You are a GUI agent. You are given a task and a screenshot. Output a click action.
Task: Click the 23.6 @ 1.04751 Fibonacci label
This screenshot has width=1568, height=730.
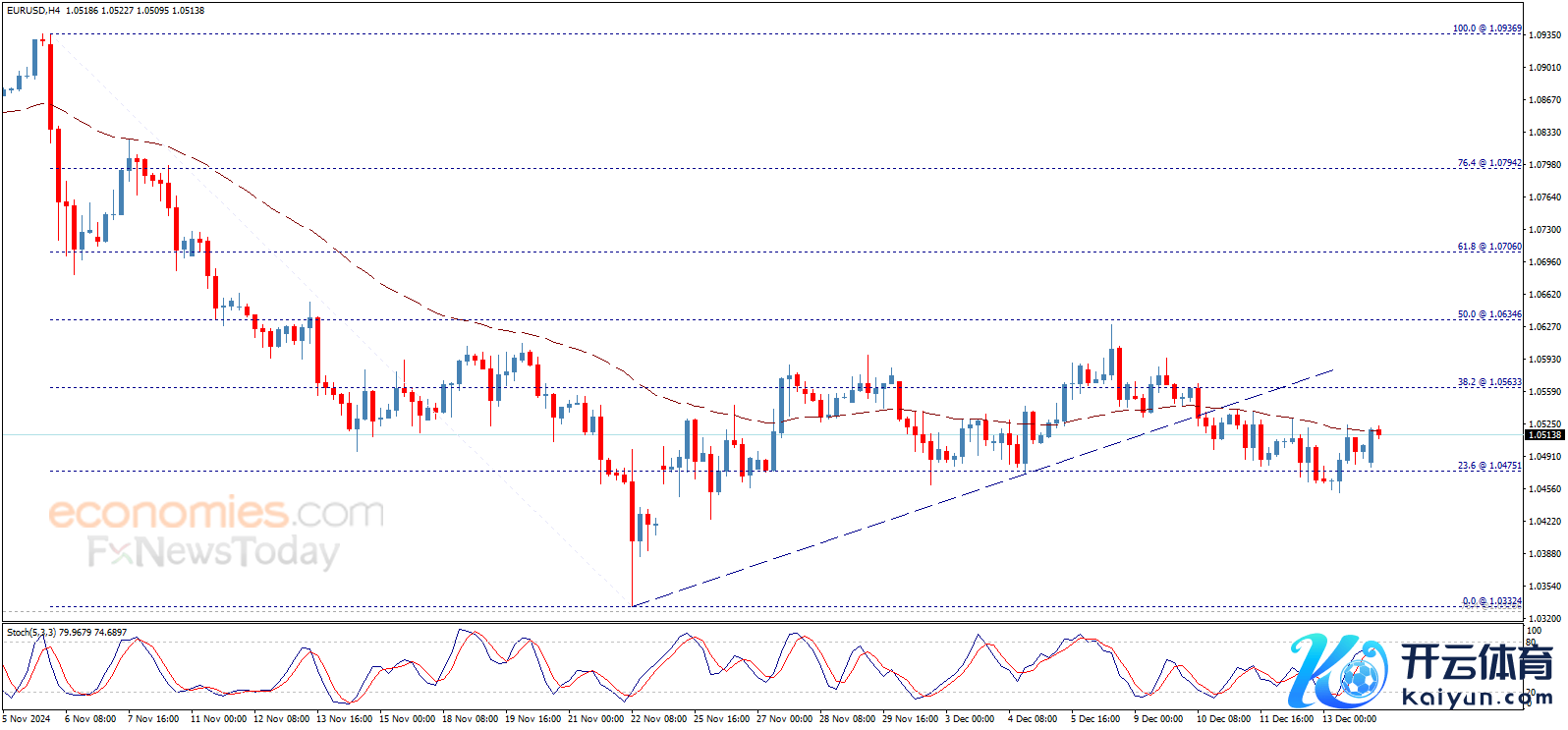tap(1488, 466)
